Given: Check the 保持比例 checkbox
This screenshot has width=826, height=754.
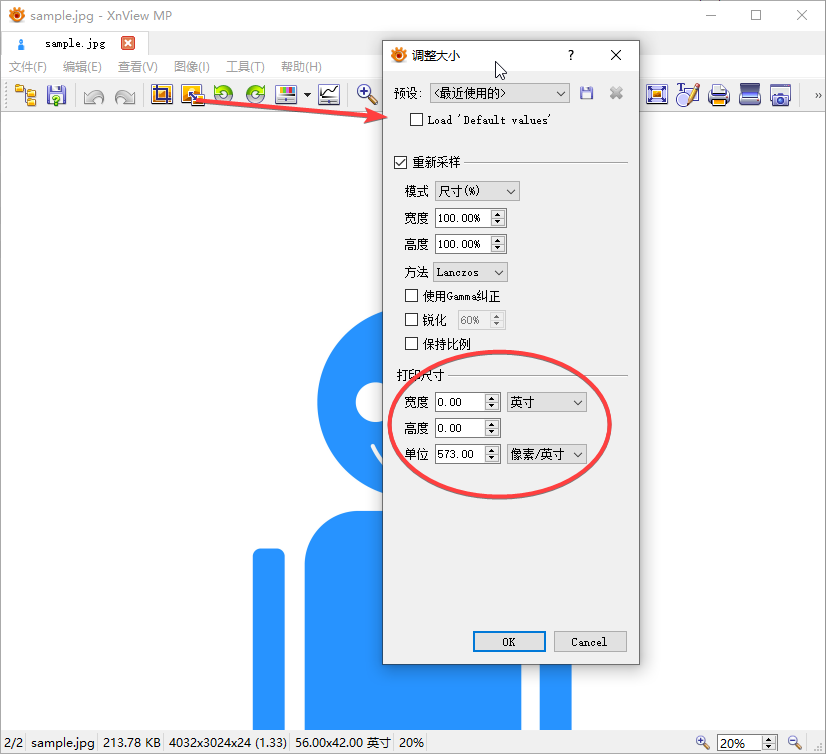Looking at the screenshot, I should [411, 344].
